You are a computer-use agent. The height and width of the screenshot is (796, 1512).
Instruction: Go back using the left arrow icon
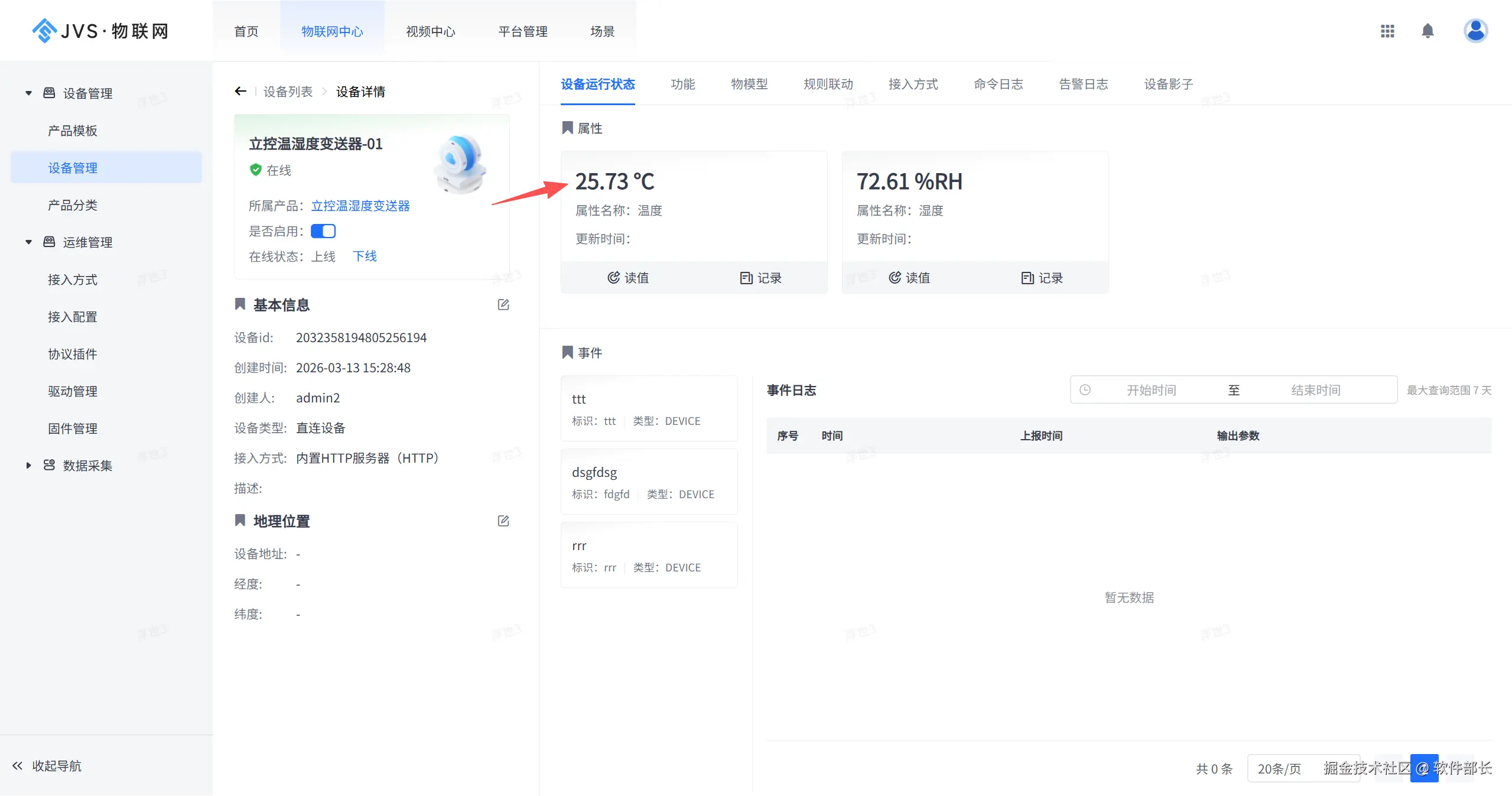click(x=240, y=91)
